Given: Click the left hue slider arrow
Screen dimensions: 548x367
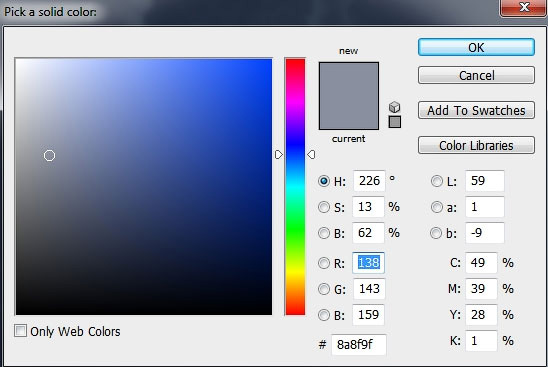Looking at the screenshot, I should point(279,154).
